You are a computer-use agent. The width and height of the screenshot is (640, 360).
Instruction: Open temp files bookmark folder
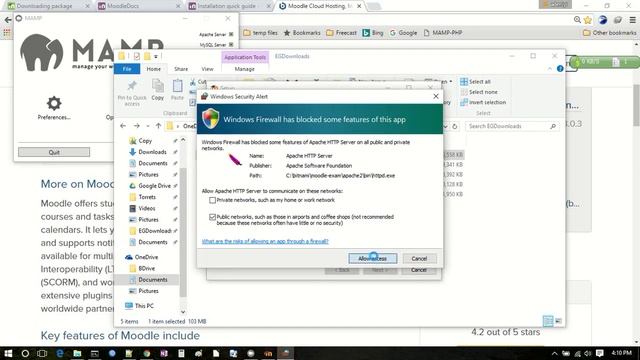point(260,33)
